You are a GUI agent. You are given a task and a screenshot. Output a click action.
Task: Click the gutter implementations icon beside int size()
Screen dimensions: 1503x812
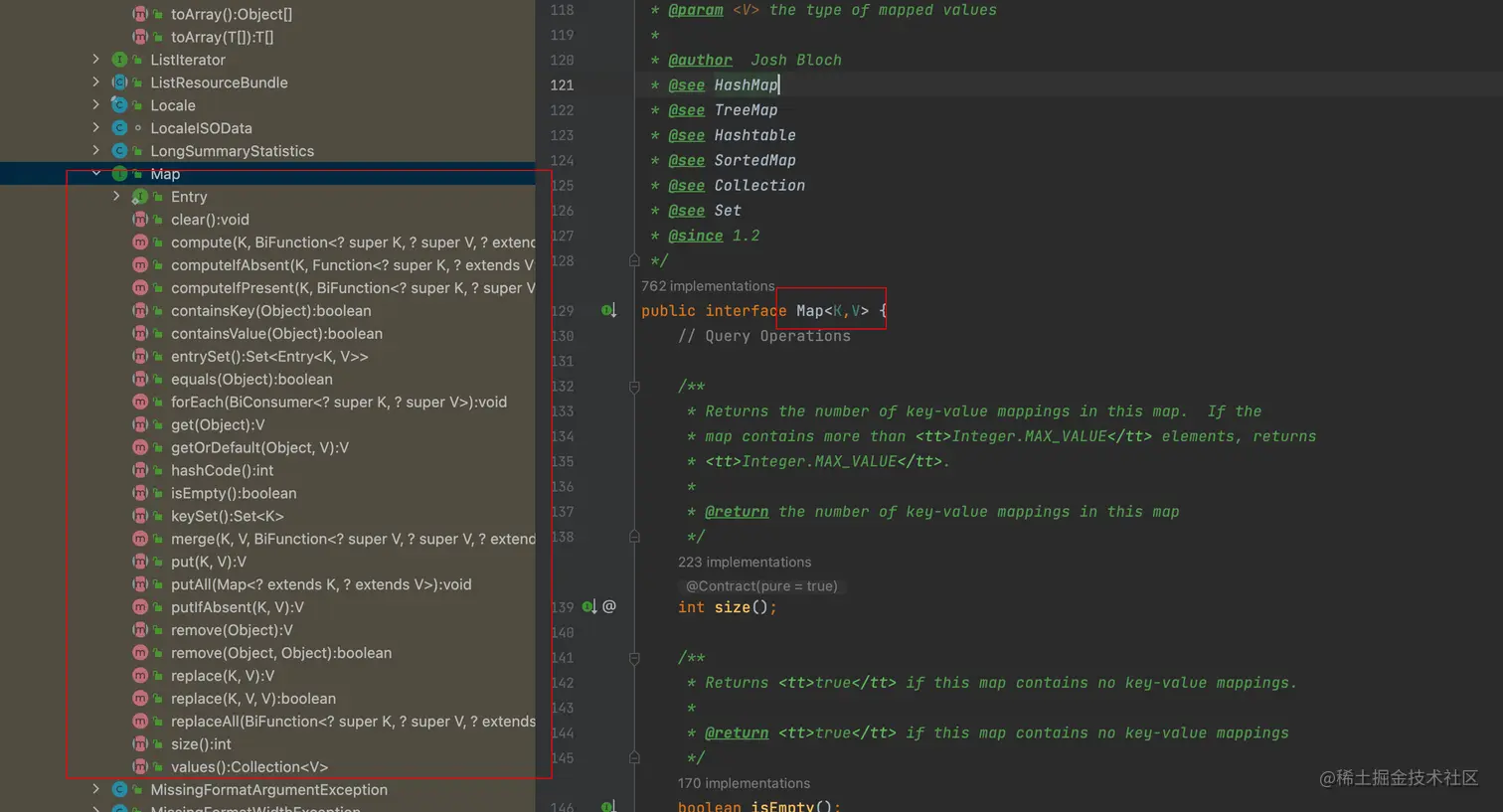(588, 606)
